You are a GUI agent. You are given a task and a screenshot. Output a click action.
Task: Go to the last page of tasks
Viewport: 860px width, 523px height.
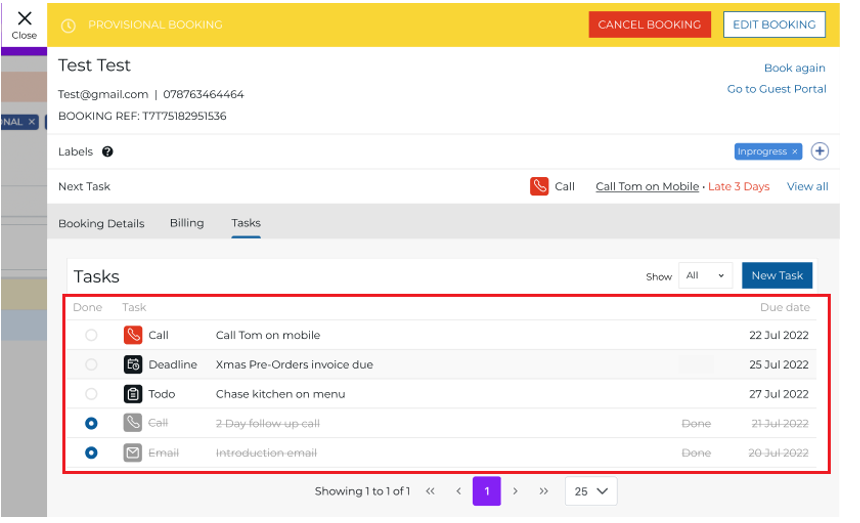[544, 491]
